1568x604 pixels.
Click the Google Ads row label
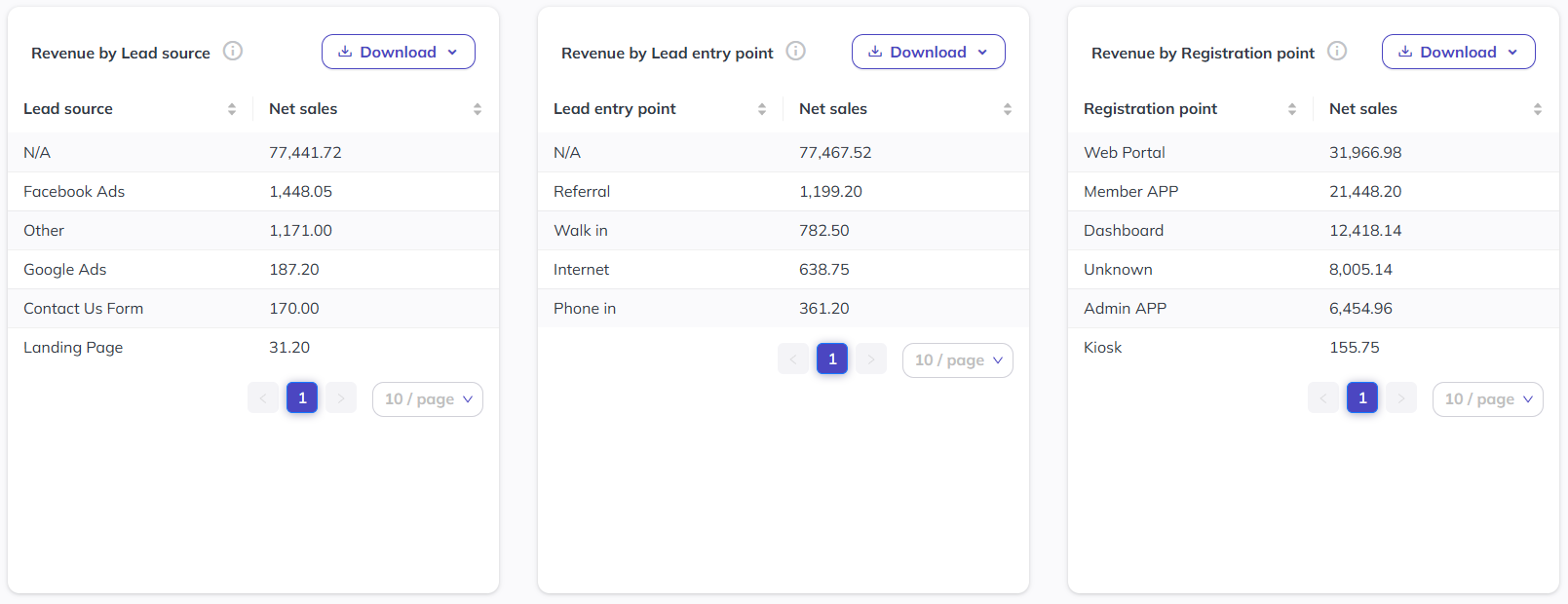point(65,270)
